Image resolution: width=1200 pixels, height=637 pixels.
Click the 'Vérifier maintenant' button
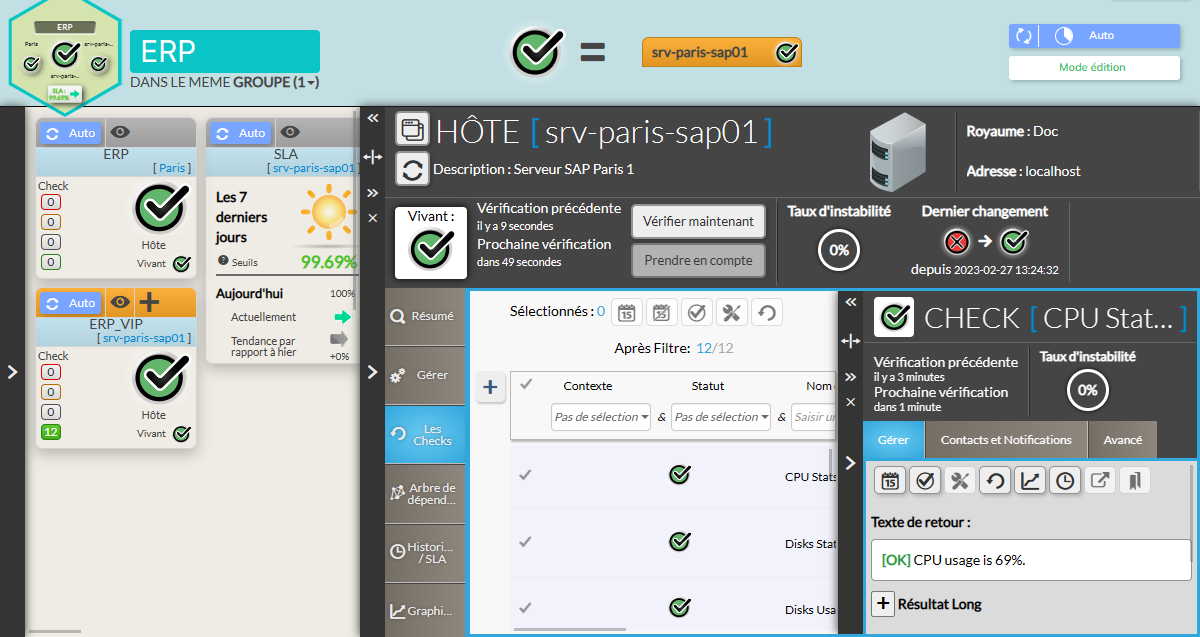698,221
